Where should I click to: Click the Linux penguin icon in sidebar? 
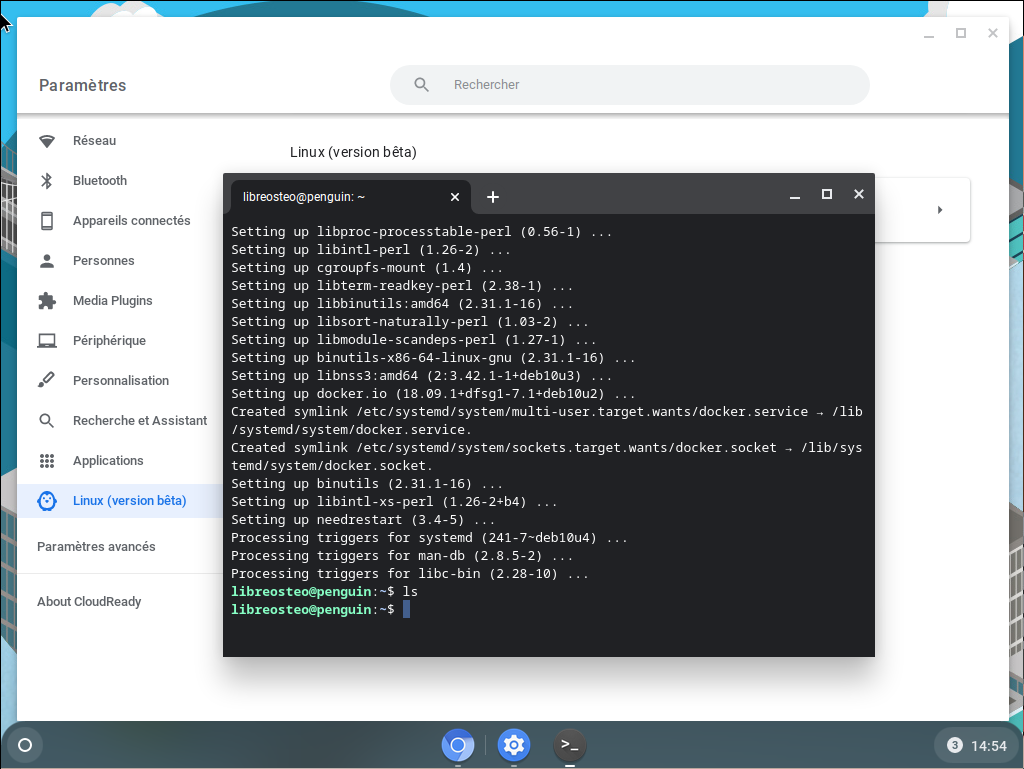click(46, 501)
